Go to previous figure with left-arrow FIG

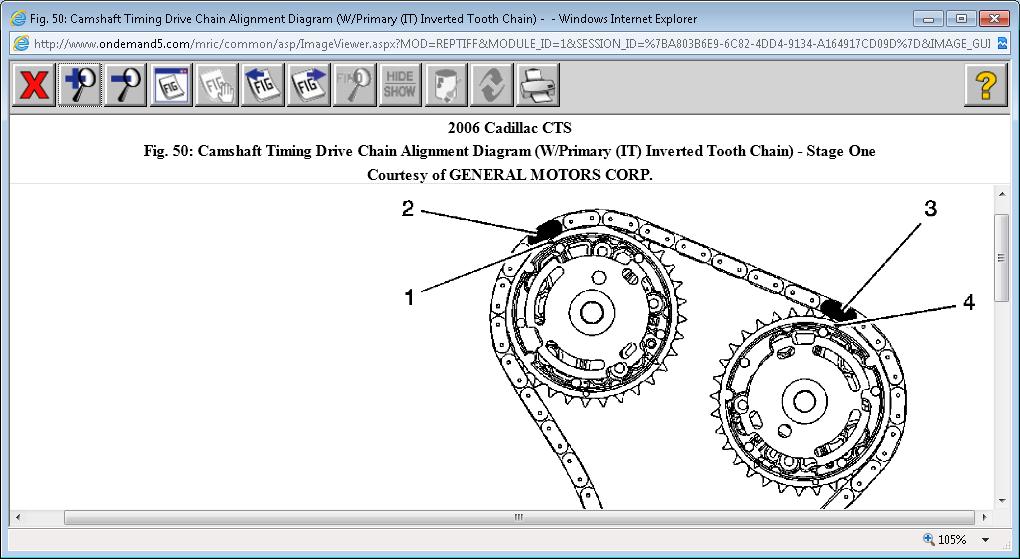[263, 85]
